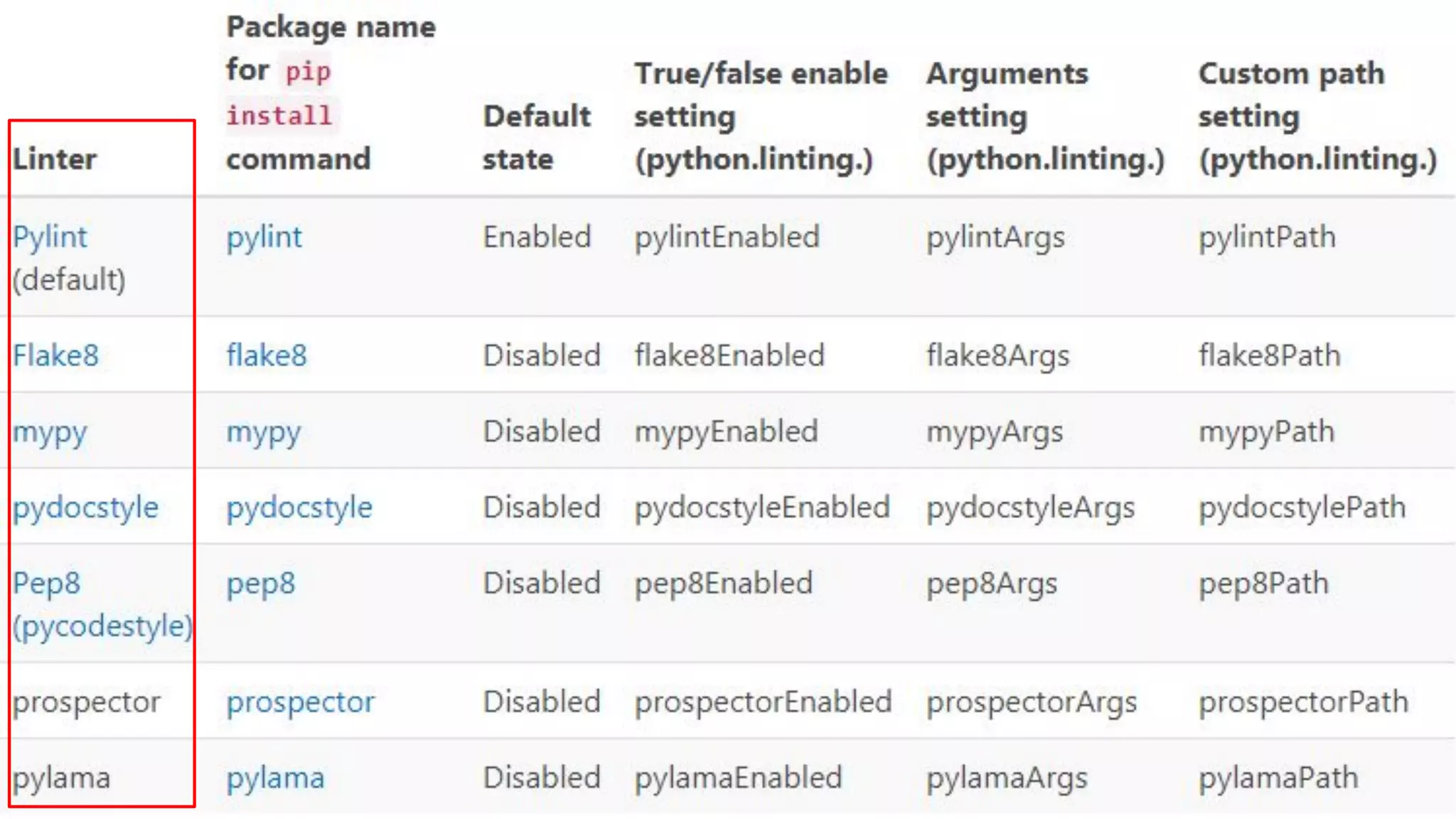1456x819 pixels.
Task: Click the pylama package name link
Action: coord(275,778)
